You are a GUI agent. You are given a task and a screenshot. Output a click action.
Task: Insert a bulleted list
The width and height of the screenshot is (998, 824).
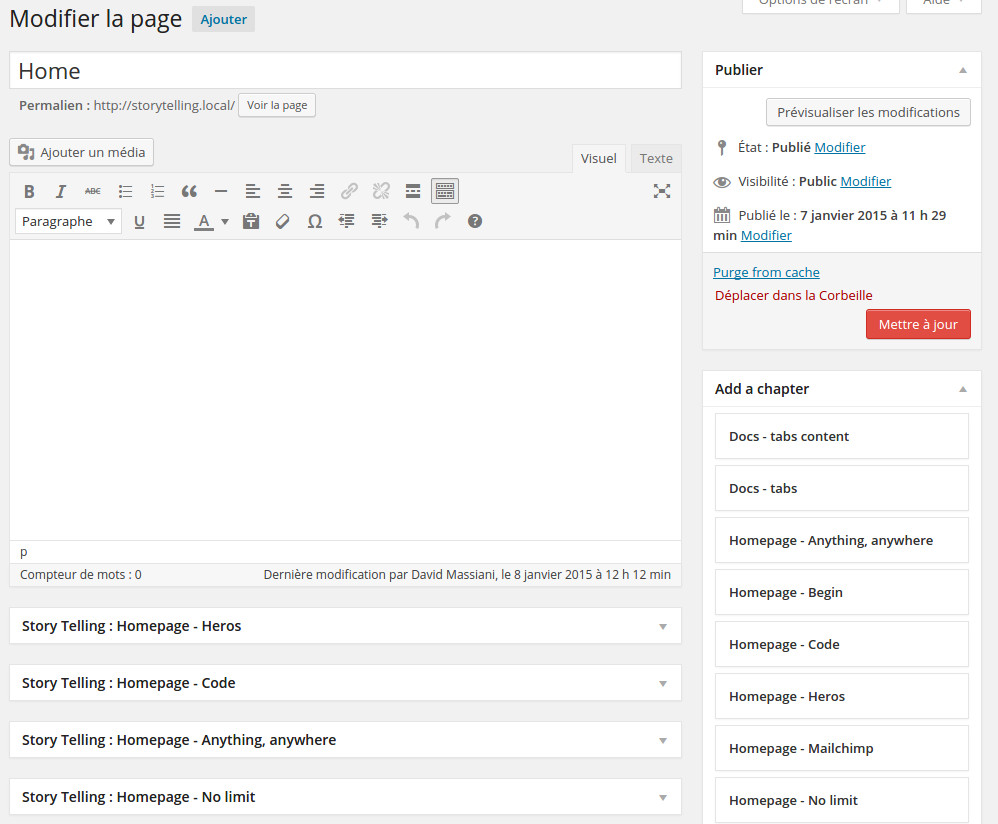click(125, 191)
